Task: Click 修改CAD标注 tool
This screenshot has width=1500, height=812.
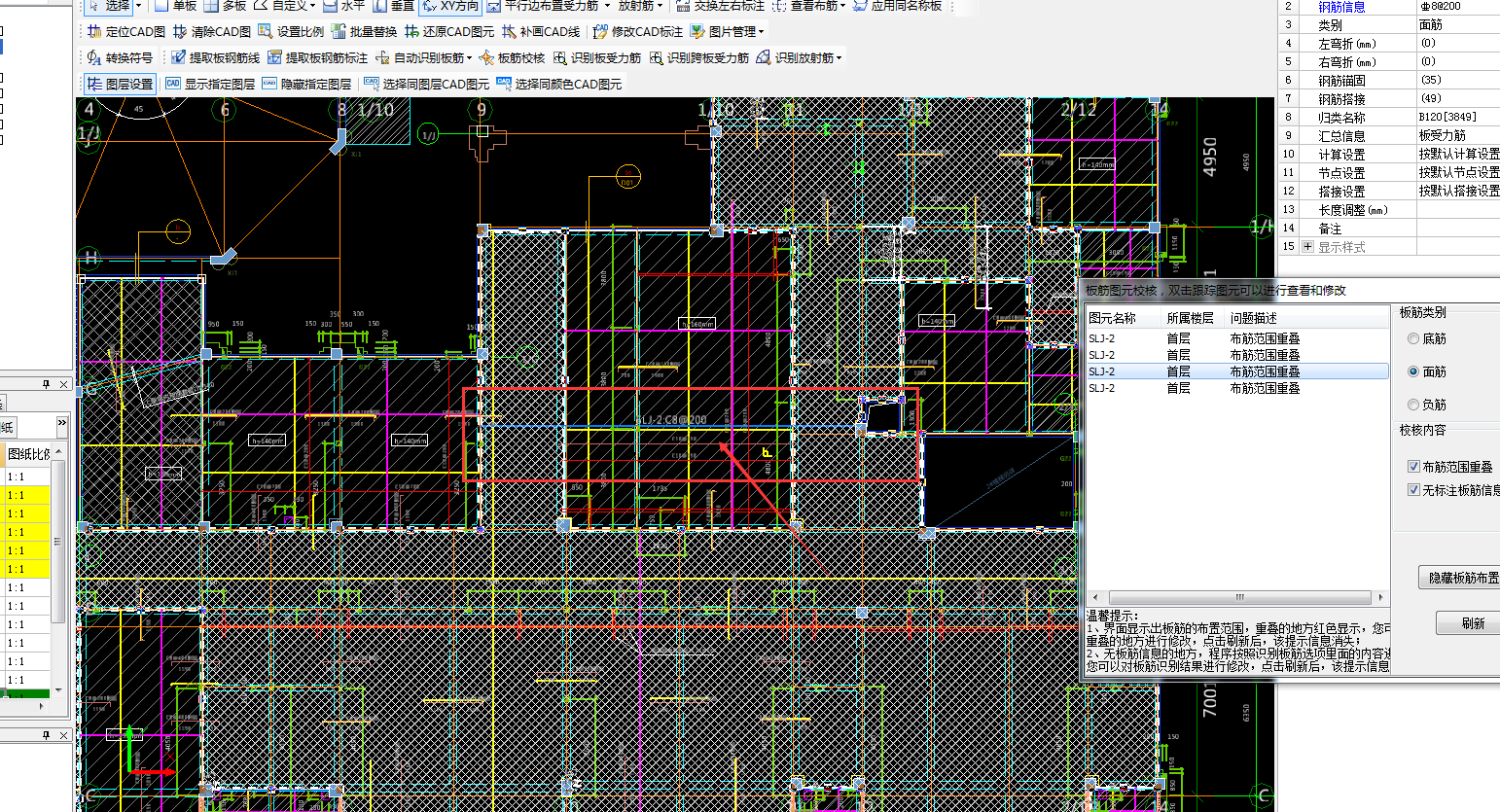Action: click(638, 31)
